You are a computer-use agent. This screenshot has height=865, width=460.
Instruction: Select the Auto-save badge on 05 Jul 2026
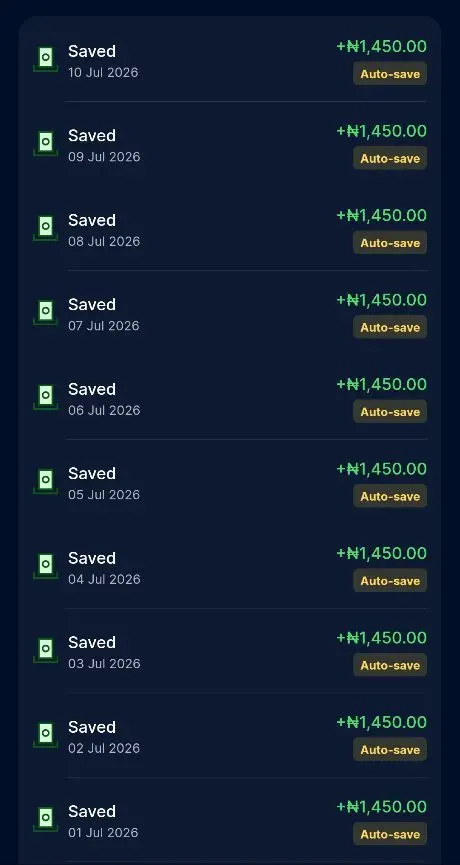click(x=390, y=496)
